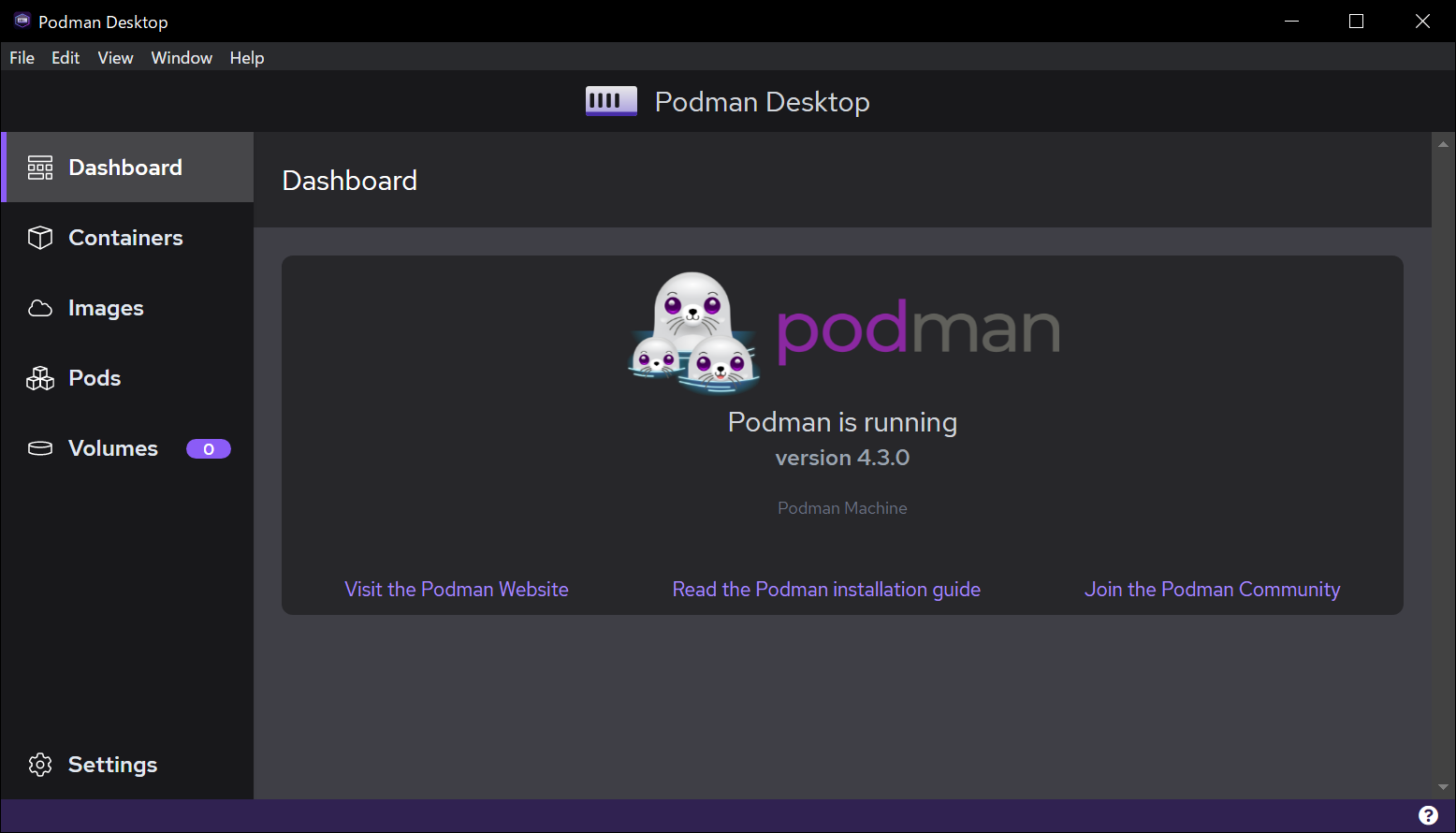Join the Podman Community link
The image size is (1456, 833).
(1212, 590)
